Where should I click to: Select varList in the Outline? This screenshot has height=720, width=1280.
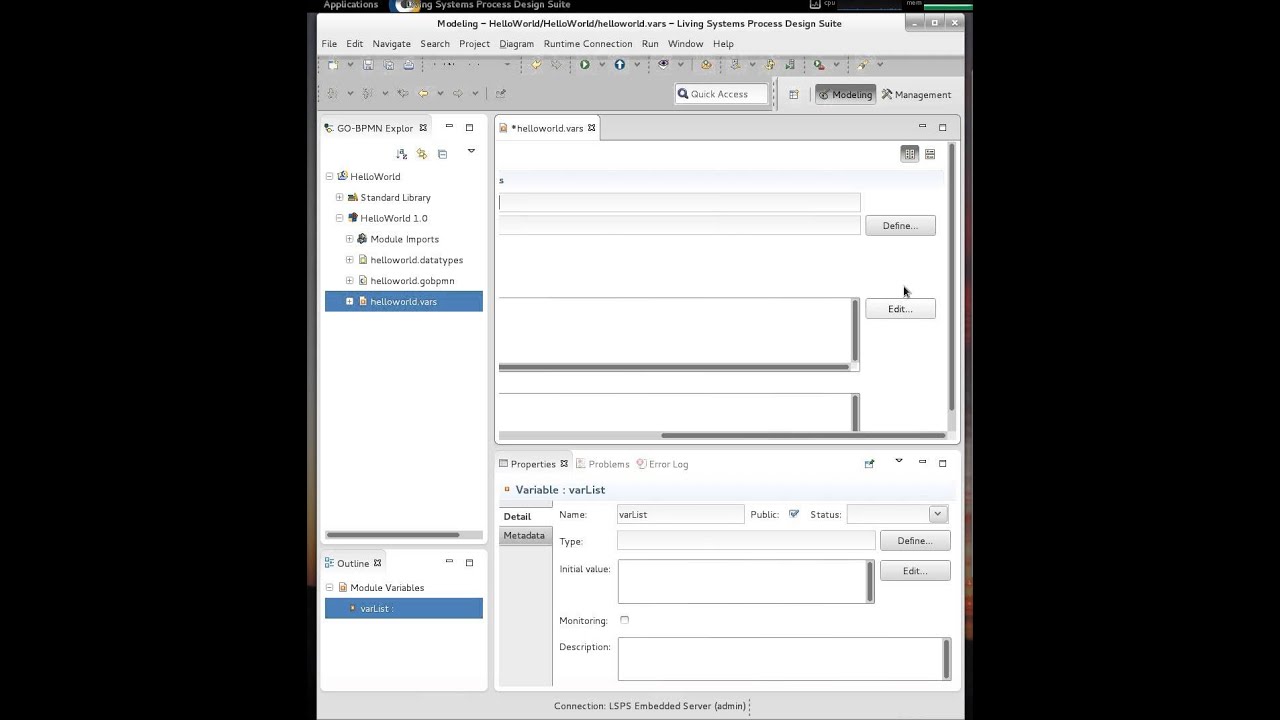point(404,608)
